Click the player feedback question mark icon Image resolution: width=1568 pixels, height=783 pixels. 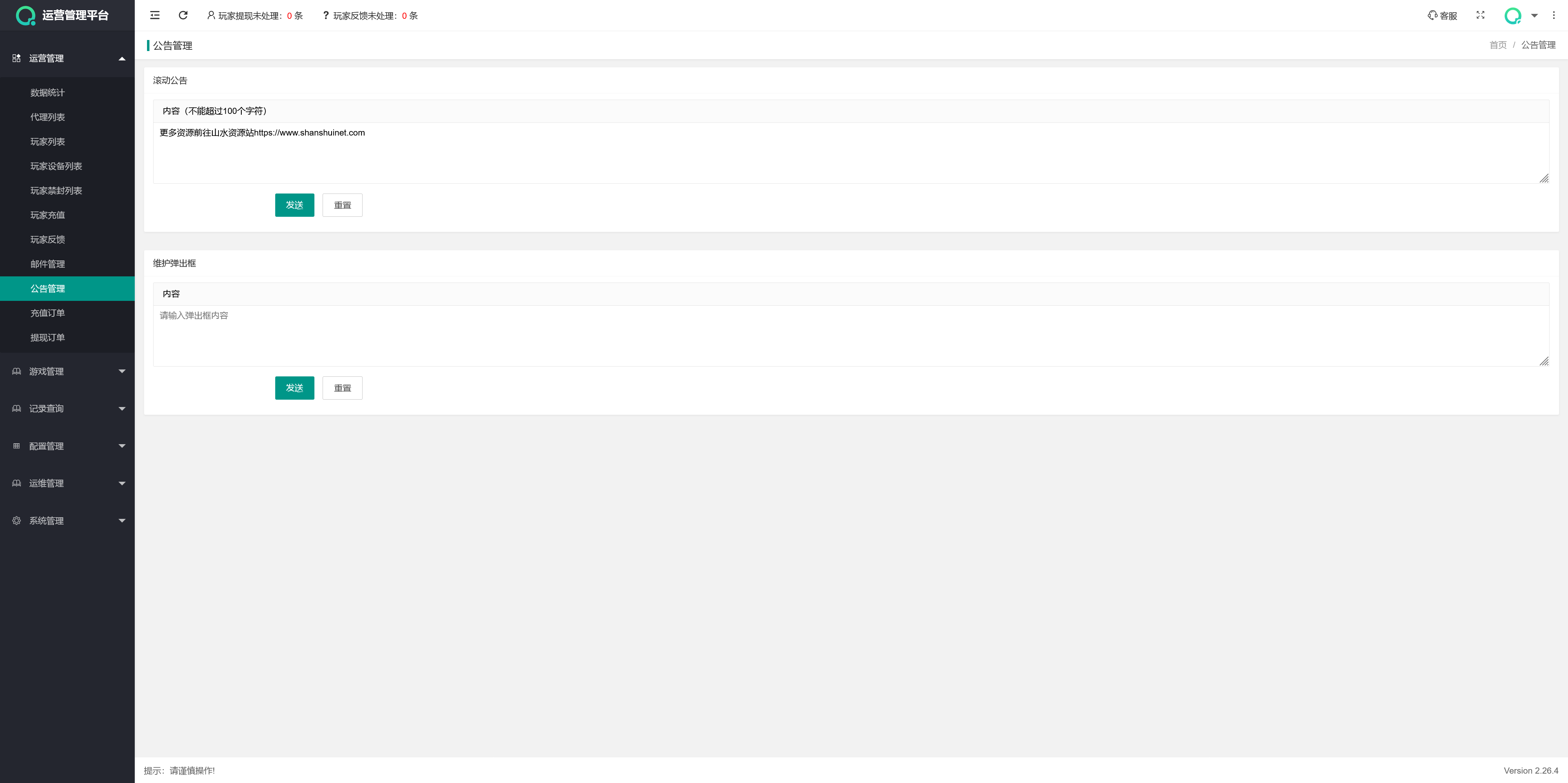(x=326, y=15)
